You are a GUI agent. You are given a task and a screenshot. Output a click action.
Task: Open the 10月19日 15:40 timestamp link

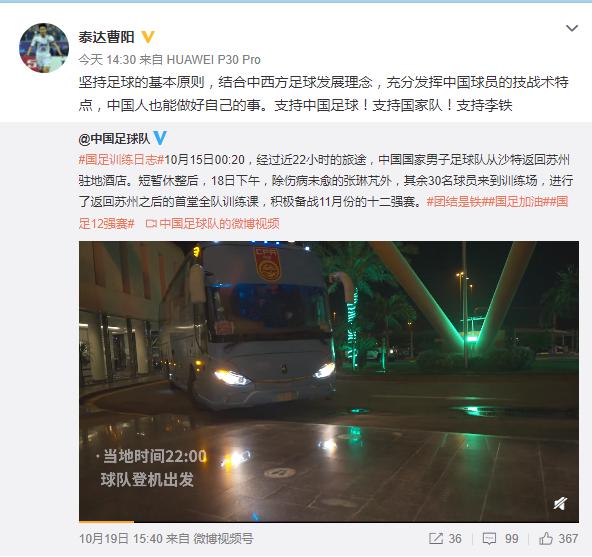point(121,538)
